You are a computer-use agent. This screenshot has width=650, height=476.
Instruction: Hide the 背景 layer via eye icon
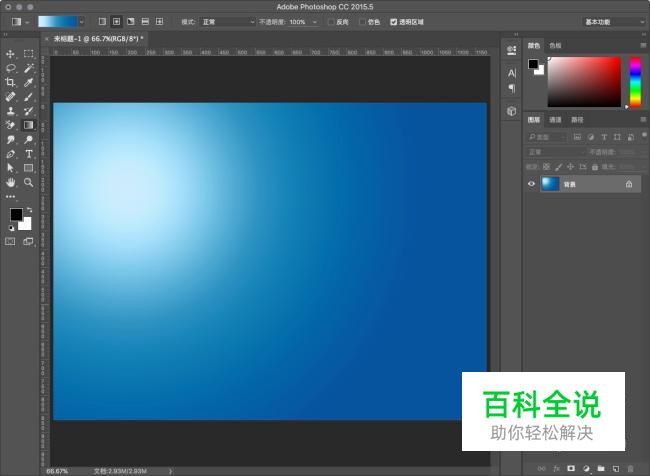pos(532,184)
